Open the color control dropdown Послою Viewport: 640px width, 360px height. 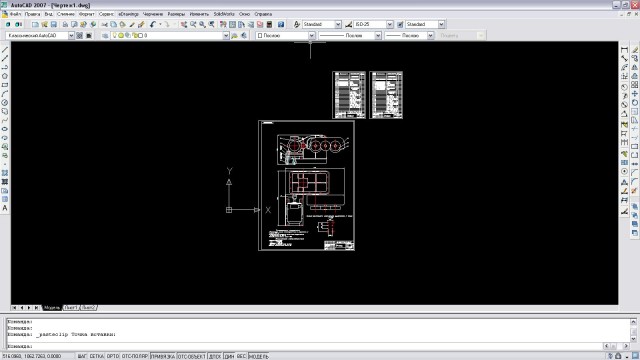285,36
